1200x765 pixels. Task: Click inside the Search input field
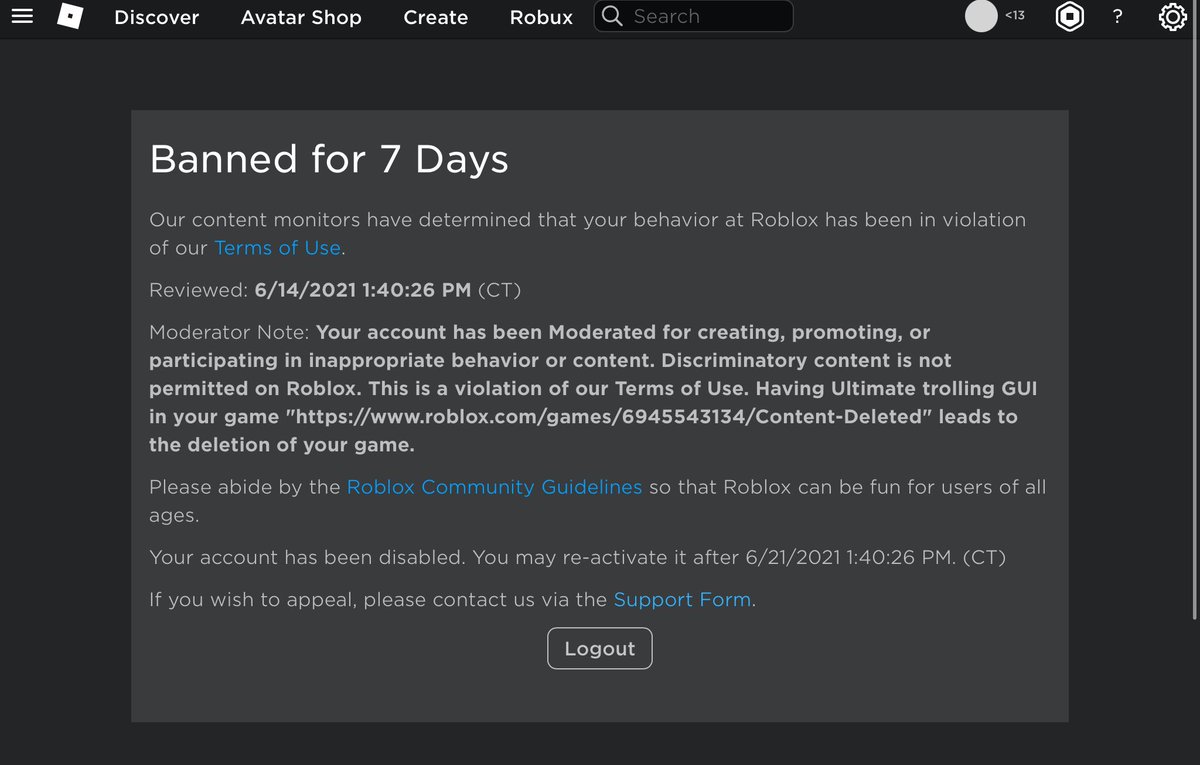point(700,16)
